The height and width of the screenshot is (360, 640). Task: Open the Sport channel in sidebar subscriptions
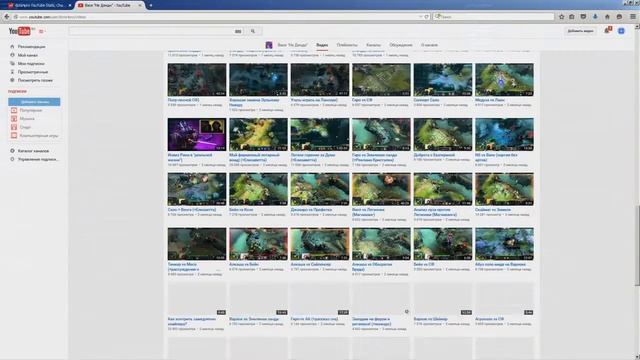click(25, 127)
